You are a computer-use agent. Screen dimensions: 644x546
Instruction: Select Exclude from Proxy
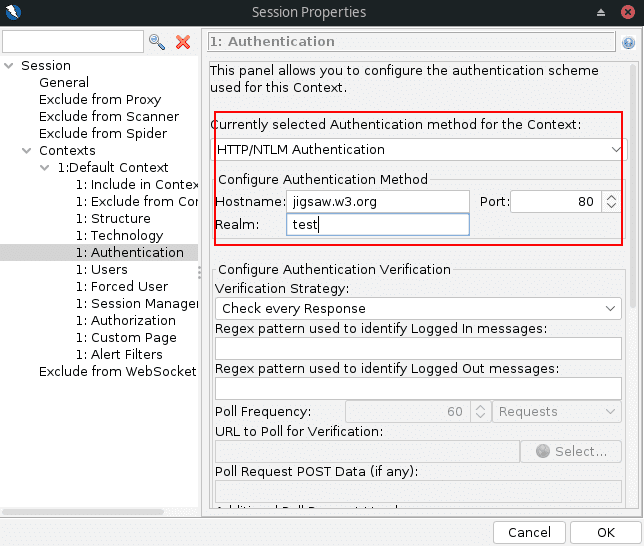[100, 99]
